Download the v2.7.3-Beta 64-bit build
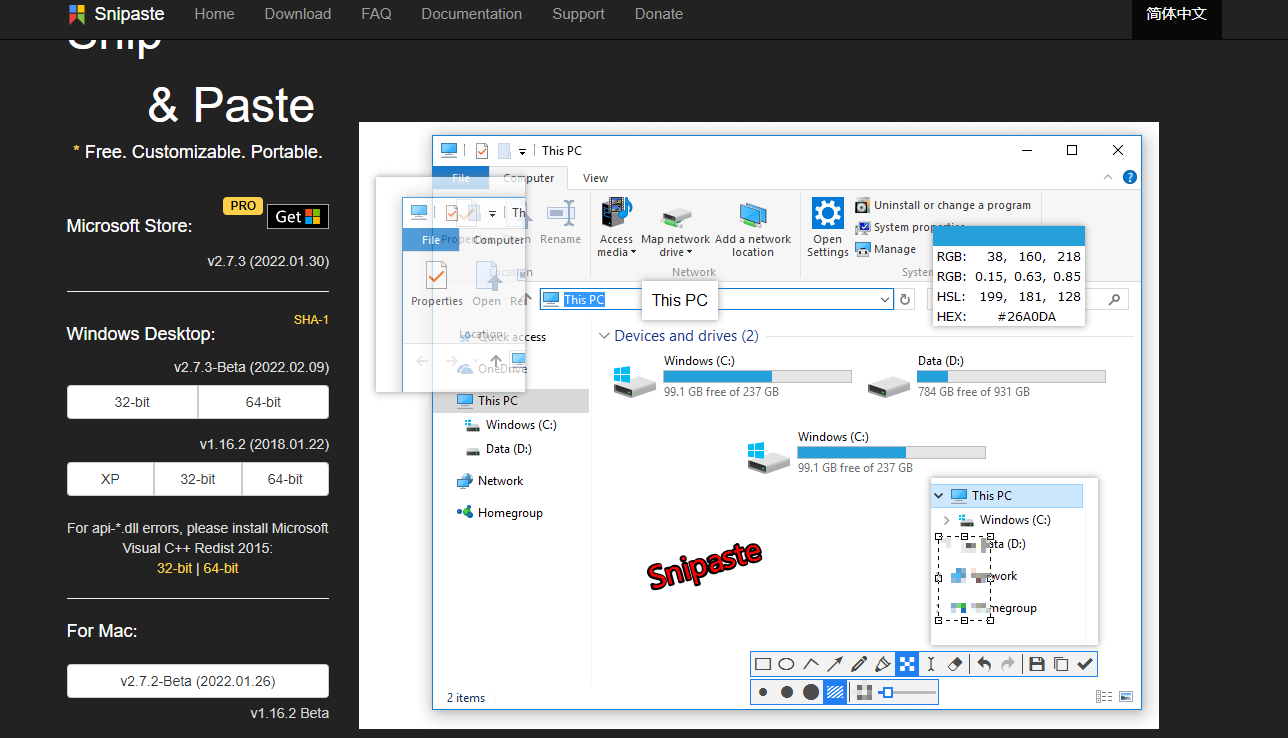This screenshot has height=738, width=1288. tap(264, 402)
